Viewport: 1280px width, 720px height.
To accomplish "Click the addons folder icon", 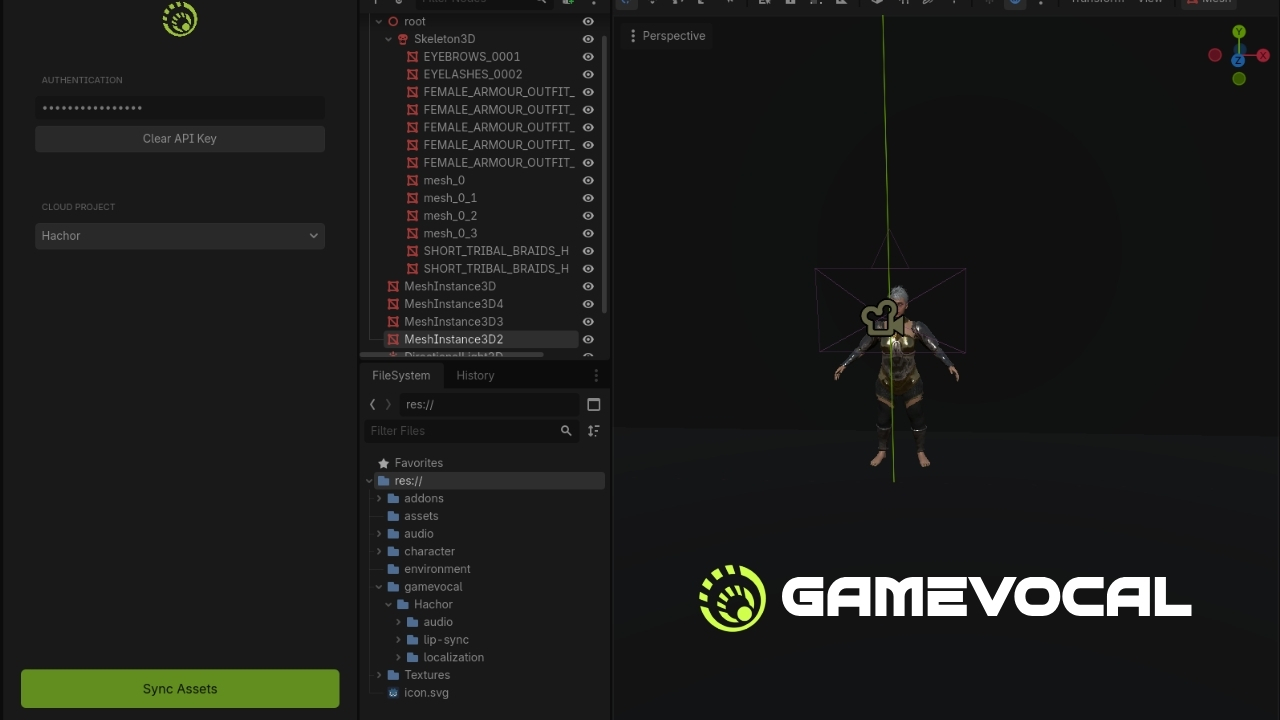I will (393, 498).
